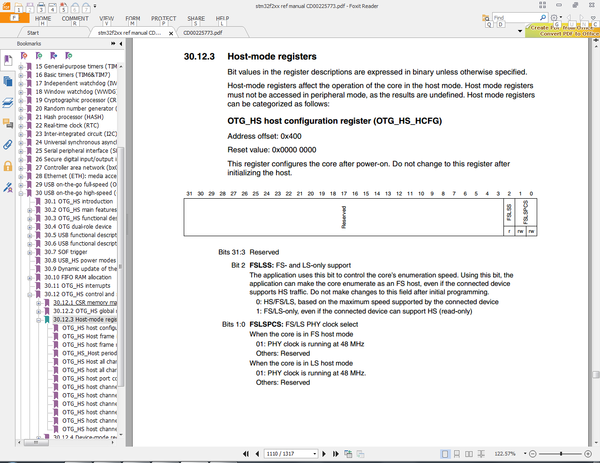The image size is (600, 463).
Task: Toggle continuous scrolling page mode
Action: click(x=457, y=454)
